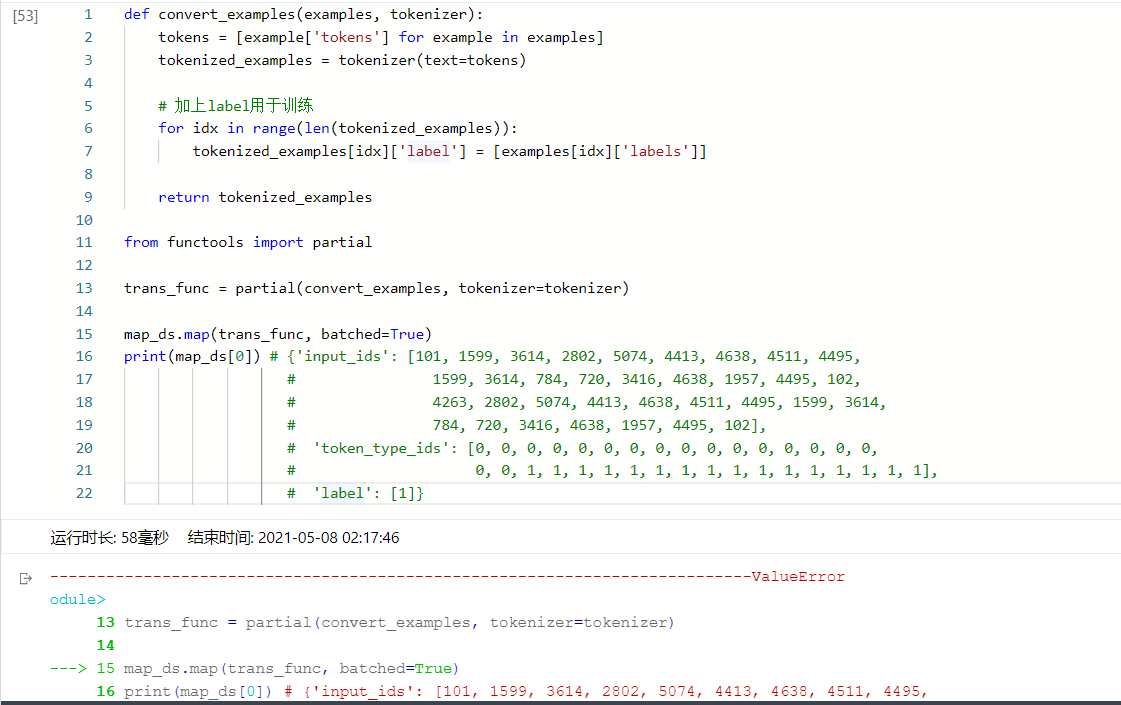The image size is (1121, 705).
Task: Click editor gutter line number 8
Action: tap(88, 174)
